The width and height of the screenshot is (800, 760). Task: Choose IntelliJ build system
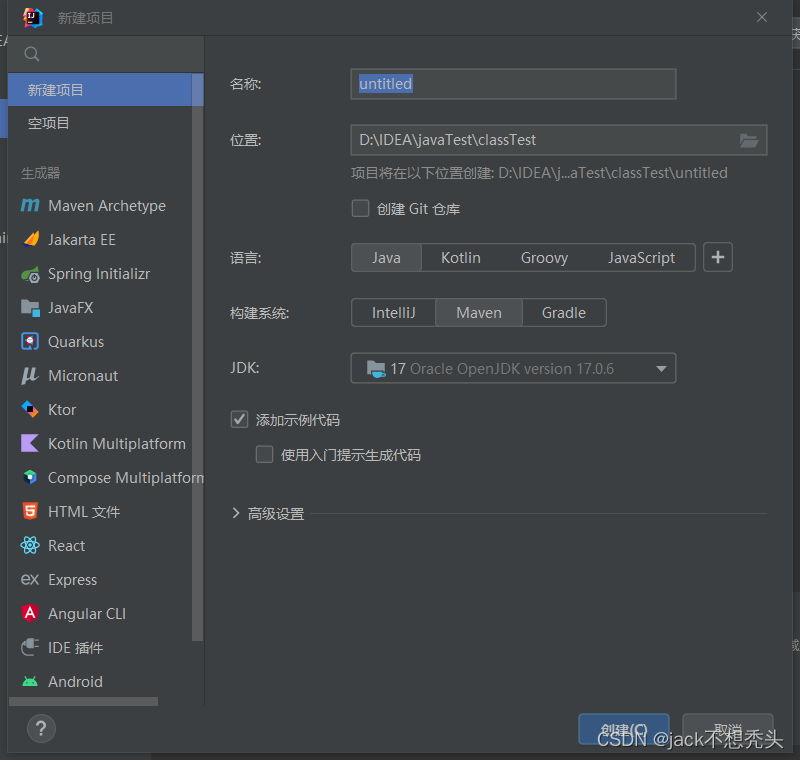393,313
